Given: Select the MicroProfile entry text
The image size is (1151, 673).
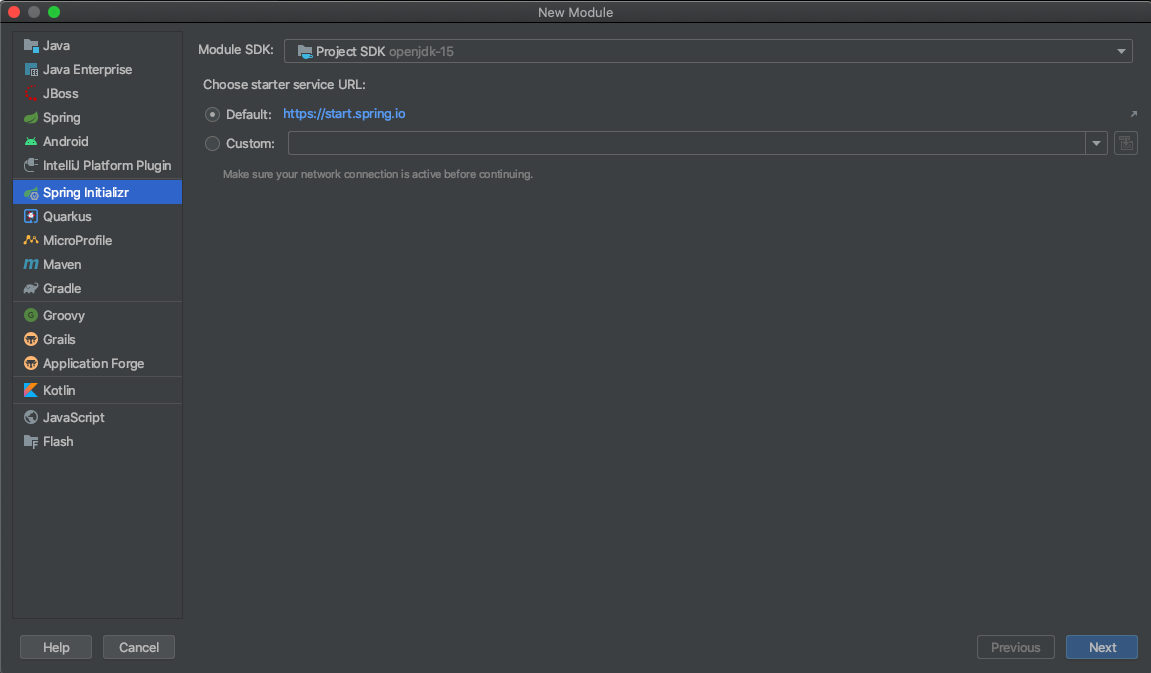Looking at the screenshot, I should pyautogui.click(x=77, y=240).
